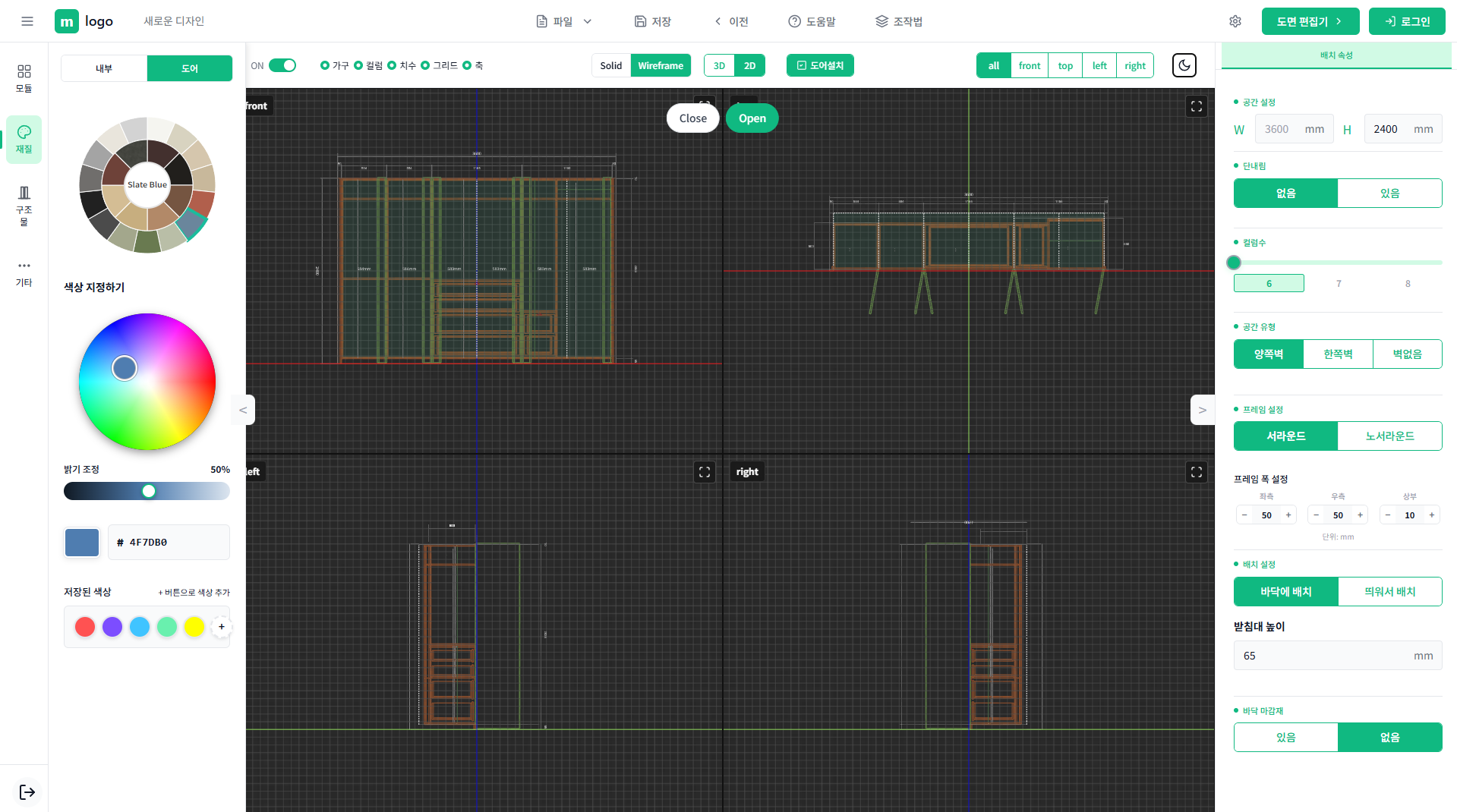
Task: Increase 좌측 frame width with plus
Action: [1288, 515]
